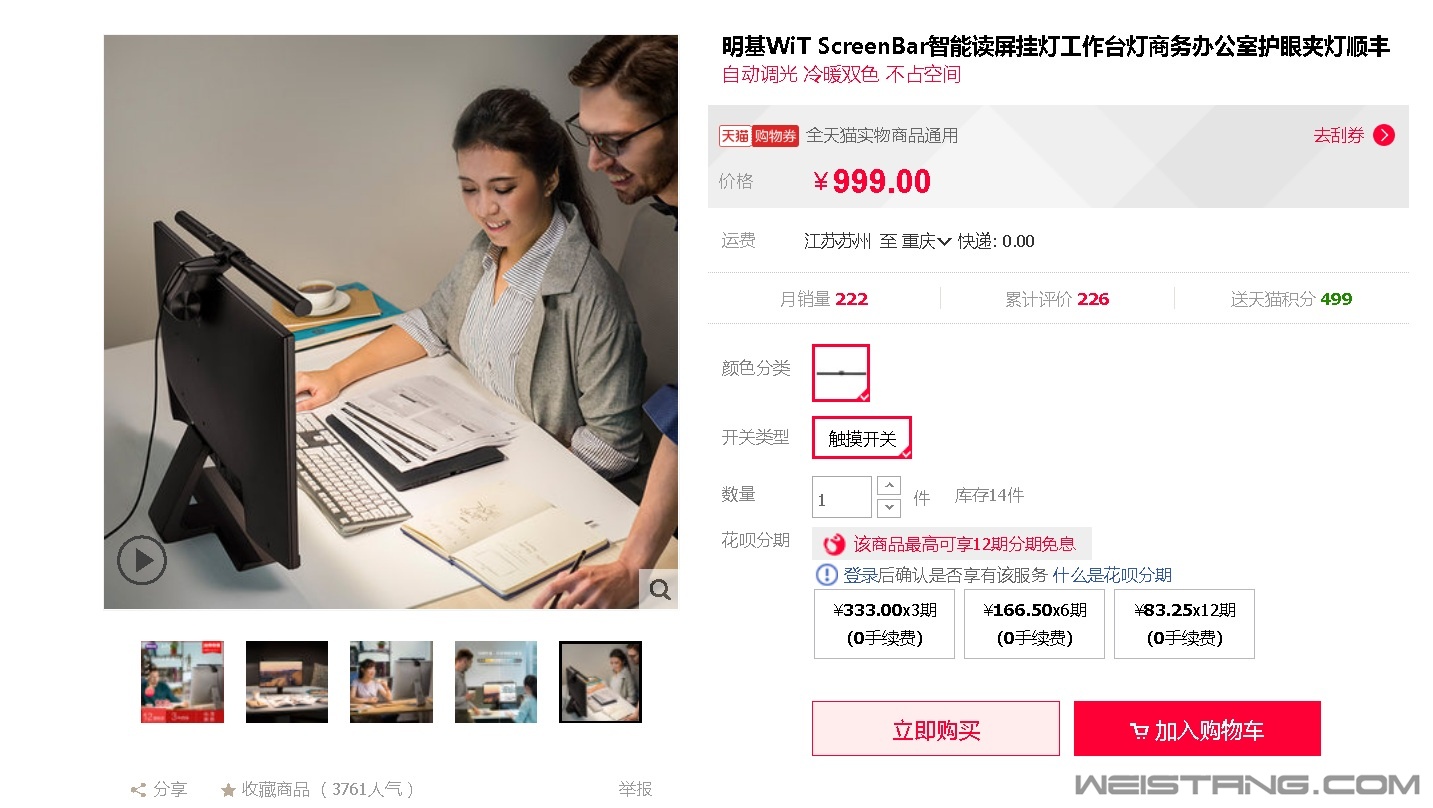Decrease quantity with the down arrow
Screen dimensions: 1433x808
[x=888, y=508]
